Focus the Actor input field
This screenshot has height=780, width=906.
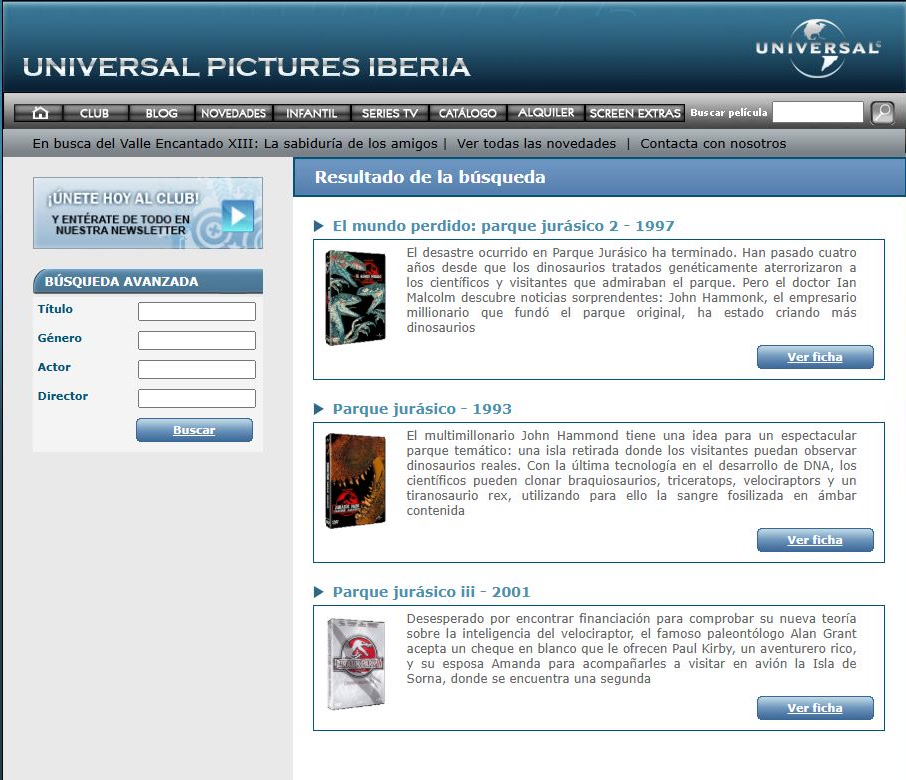pyautogui.click(x=197, y=369)
